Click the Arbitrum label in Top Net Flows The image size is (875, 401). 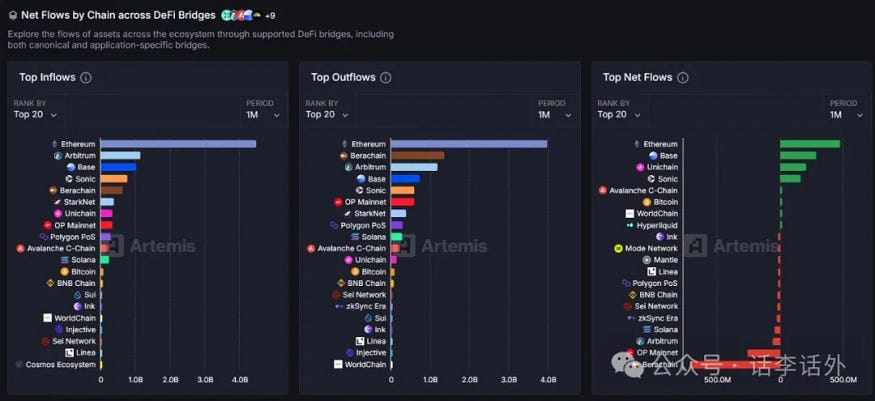coord(662,341)
